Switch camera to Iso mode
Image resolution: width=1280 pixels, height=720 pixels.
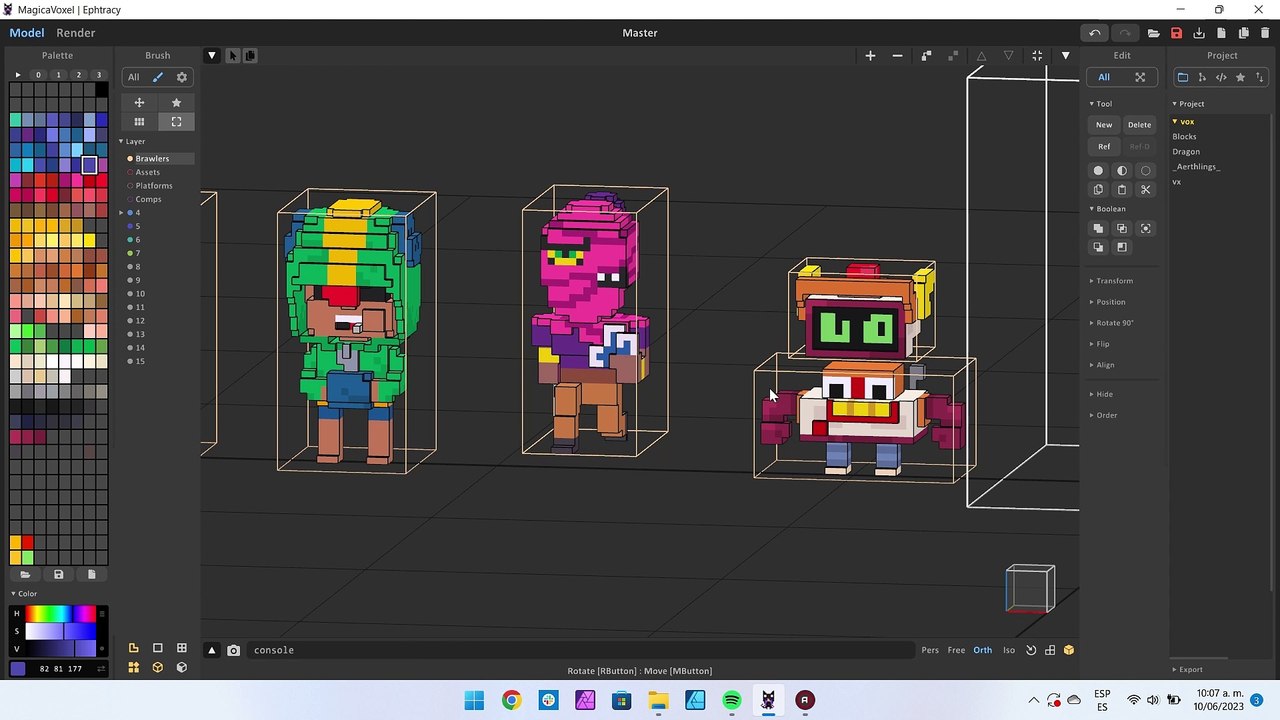(1009, 650)
